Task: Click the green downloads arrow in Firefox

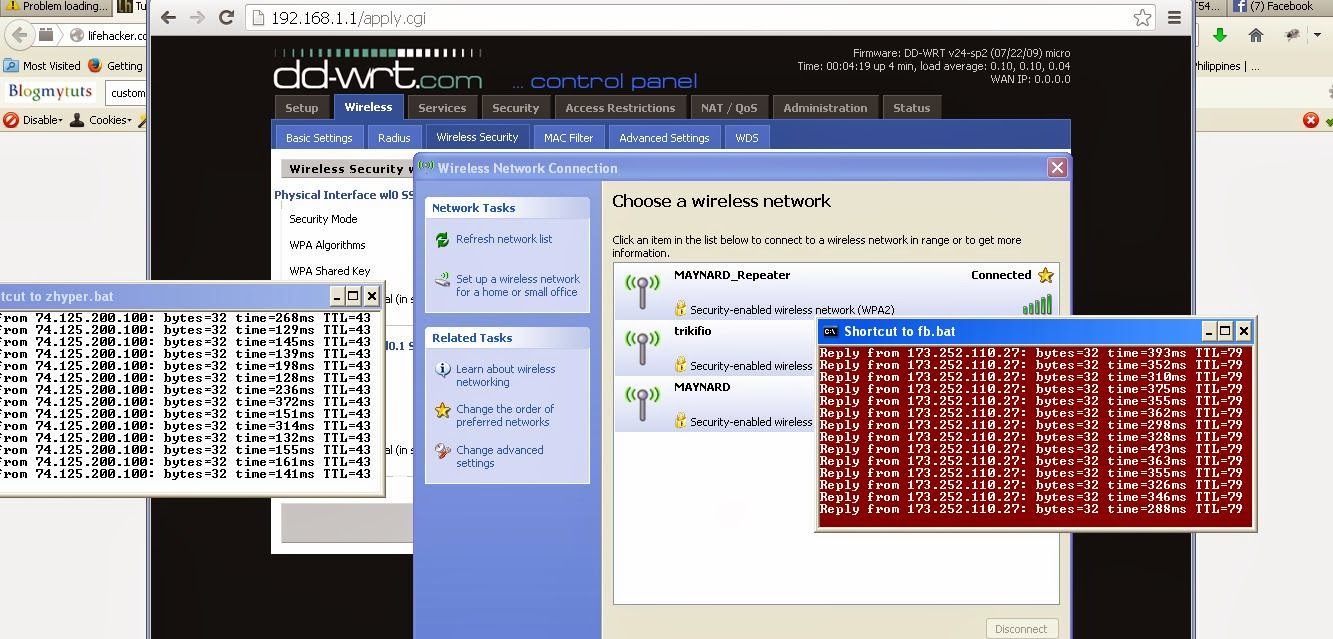Action: [x=1220, y=35]
